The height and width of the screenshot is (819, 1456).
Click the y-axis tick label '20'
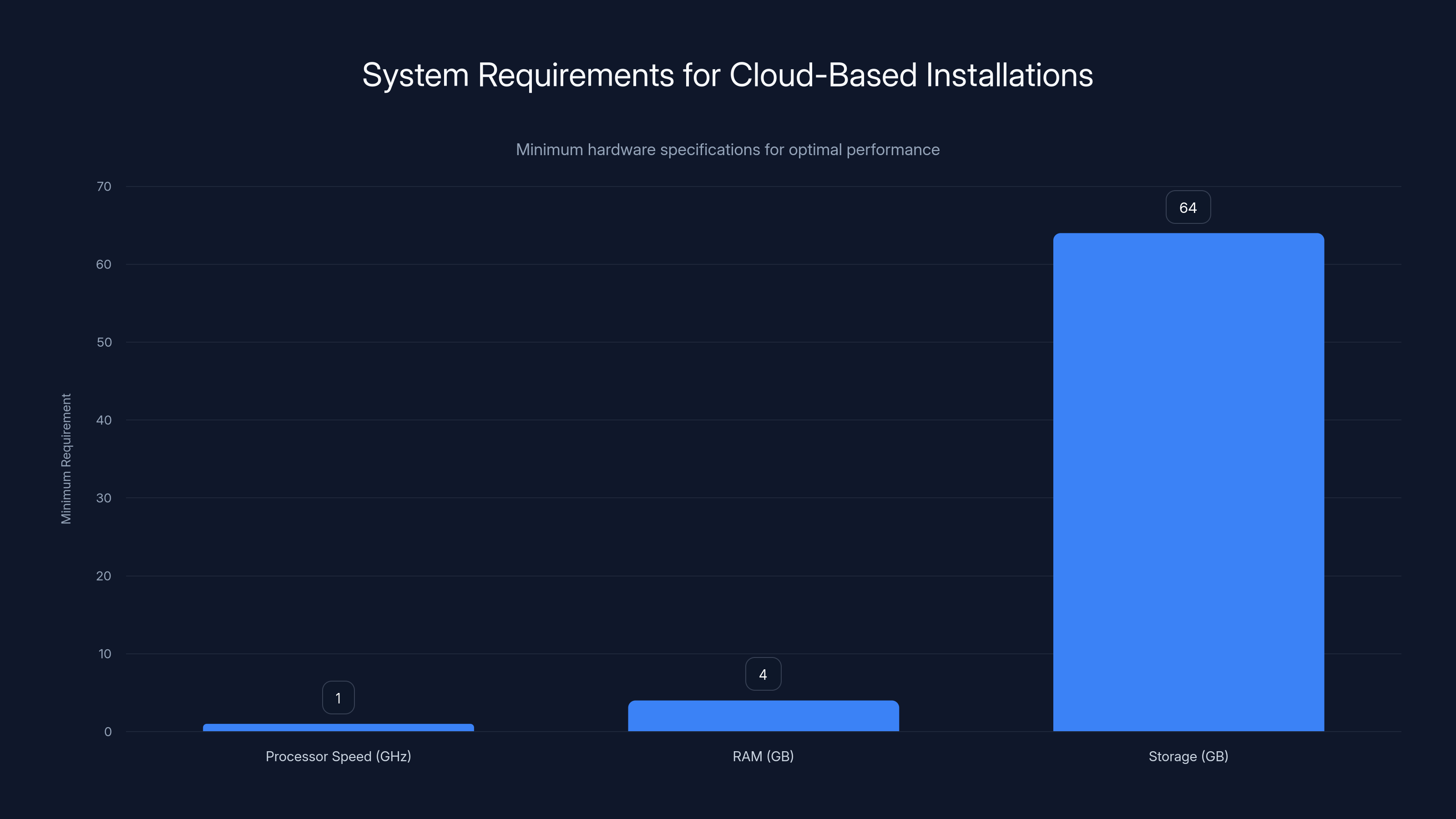[104, 576]
